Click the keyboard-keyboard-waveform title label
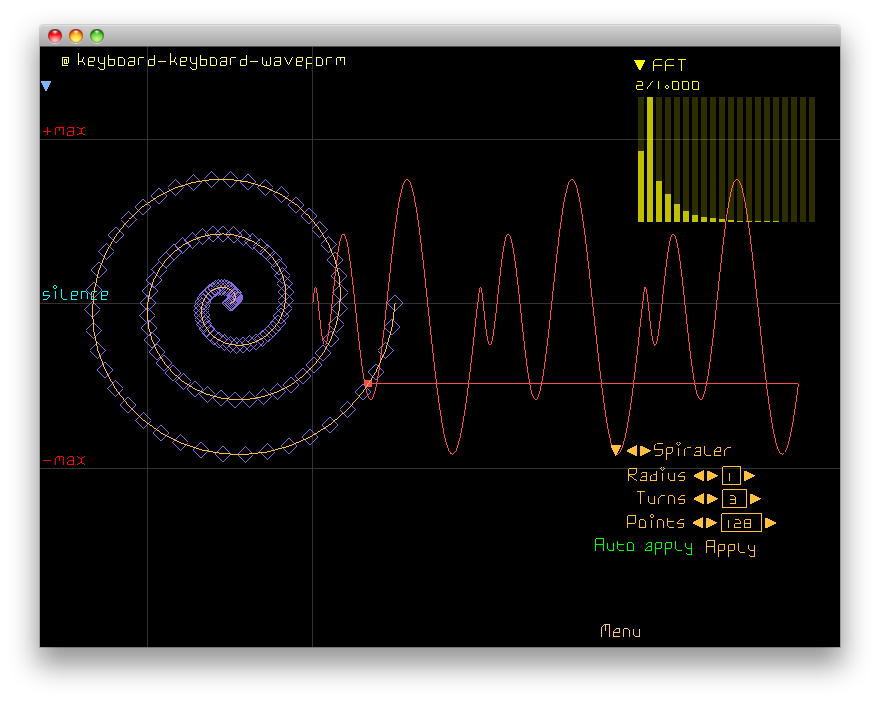The image size is (880, 702). tap(210, 61)
